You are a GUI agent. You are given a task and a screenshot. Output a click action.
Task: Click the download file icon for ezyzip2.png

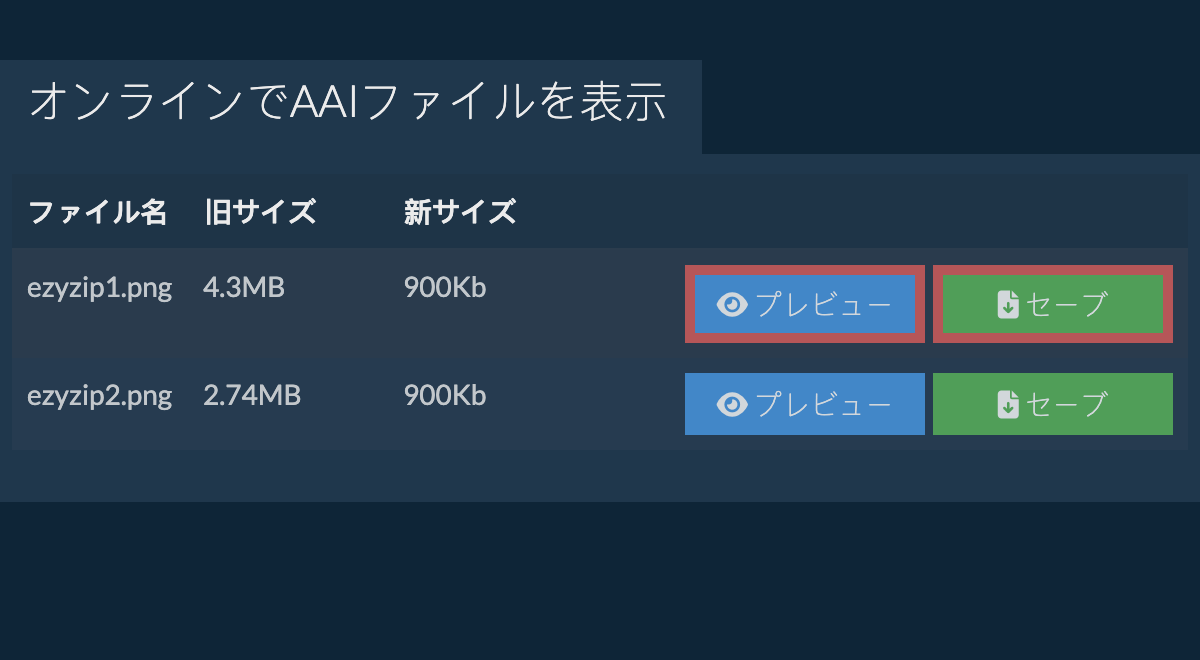tap(1008, 404)
